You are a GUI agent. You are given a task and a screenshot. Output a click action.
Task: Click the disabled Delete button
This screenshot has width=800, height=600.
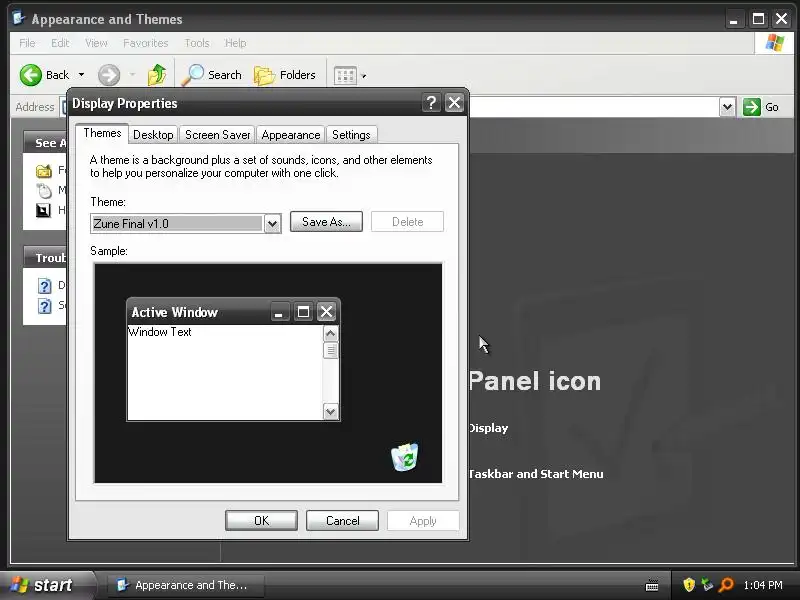[407, 222]
